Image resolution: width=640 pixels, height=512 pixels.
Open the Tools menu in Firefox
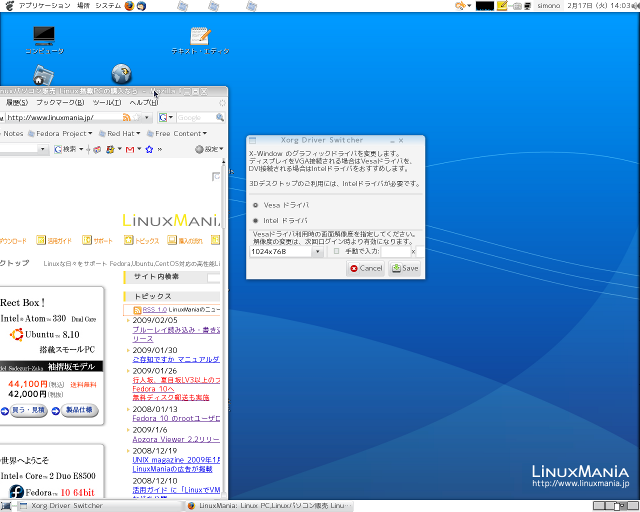106,102
